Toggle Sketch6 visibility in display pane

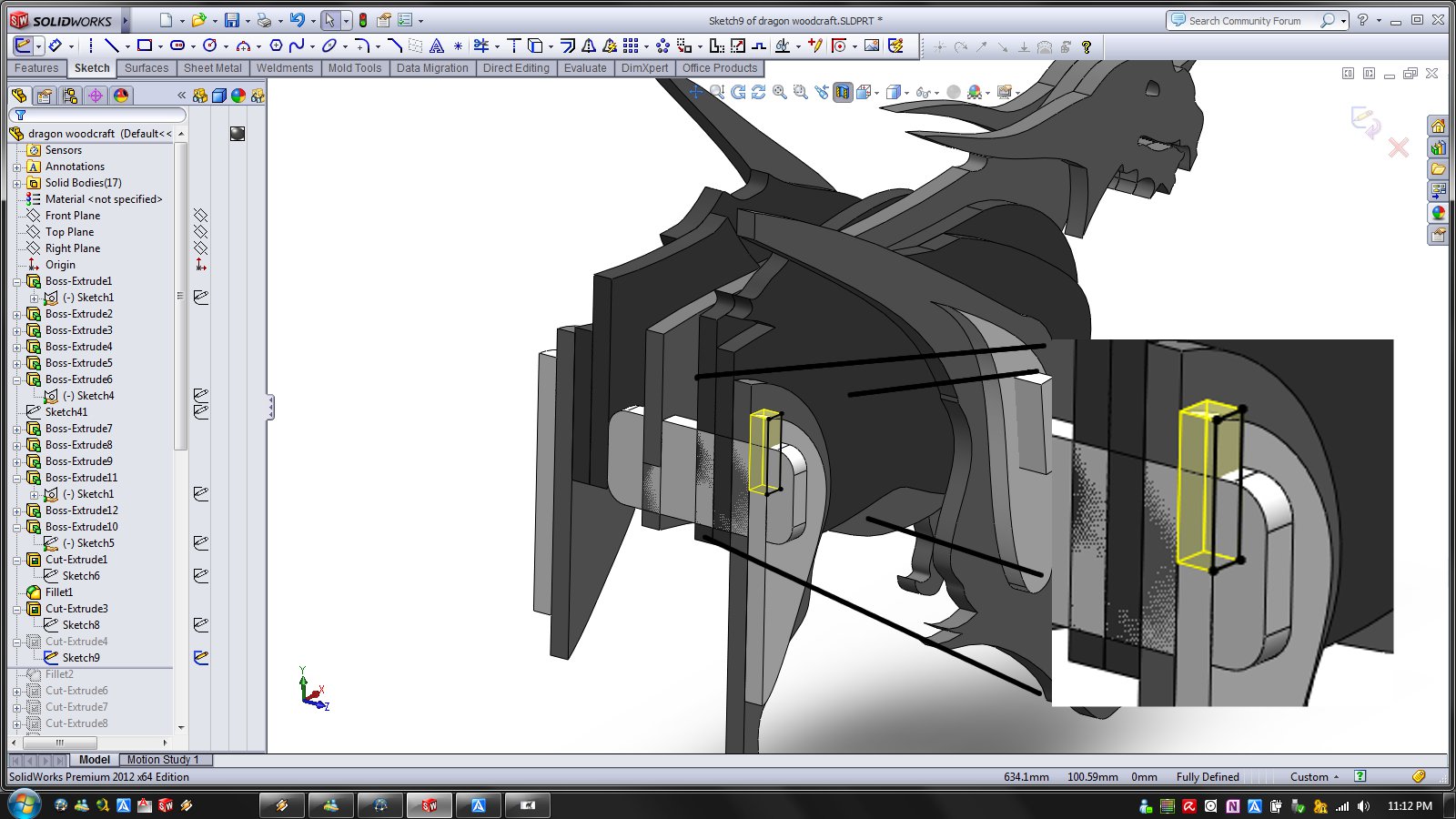coord(201,576)
